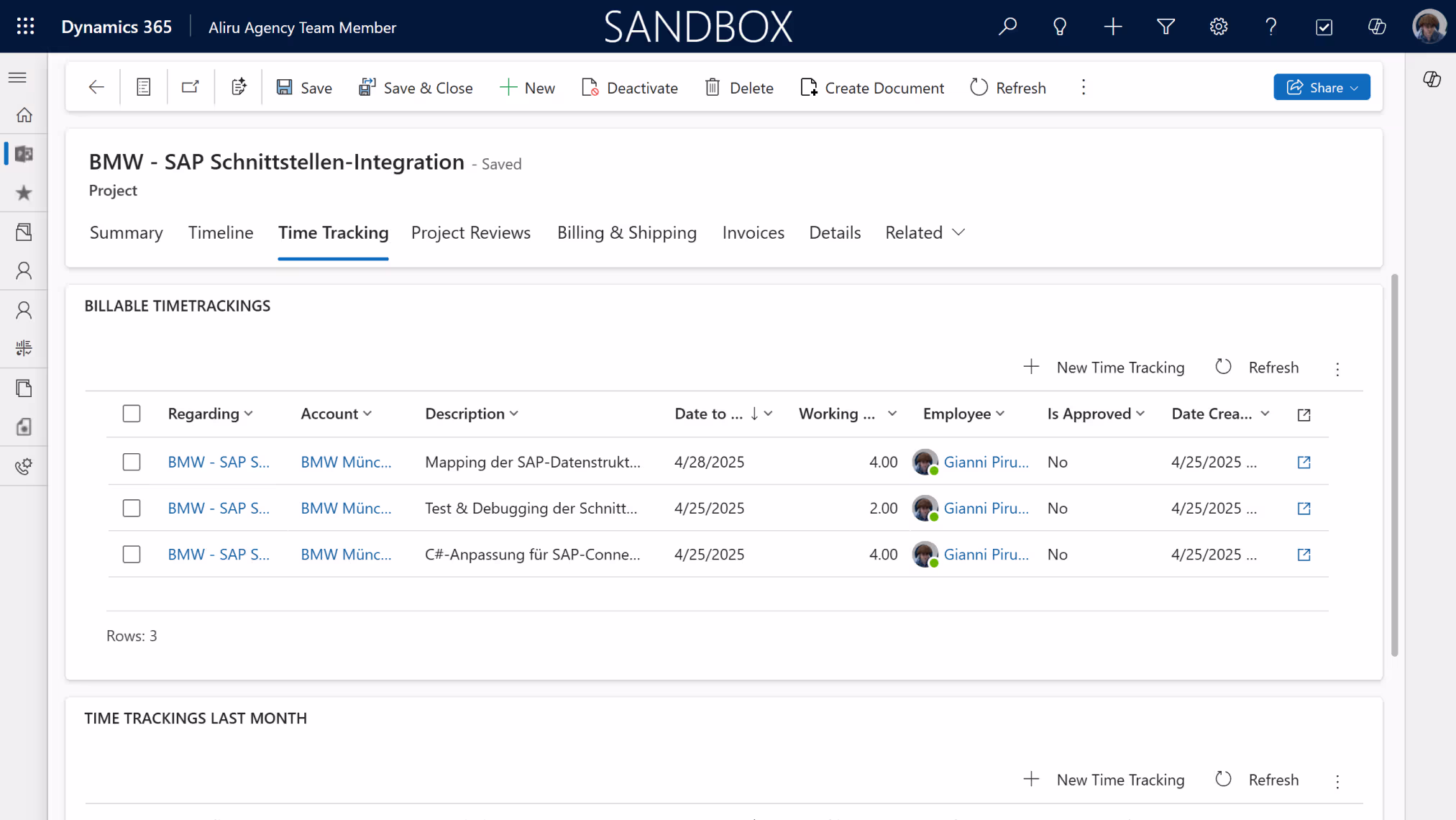Click Create Document
Screen dimensions: 1456x820
(872, 88)
